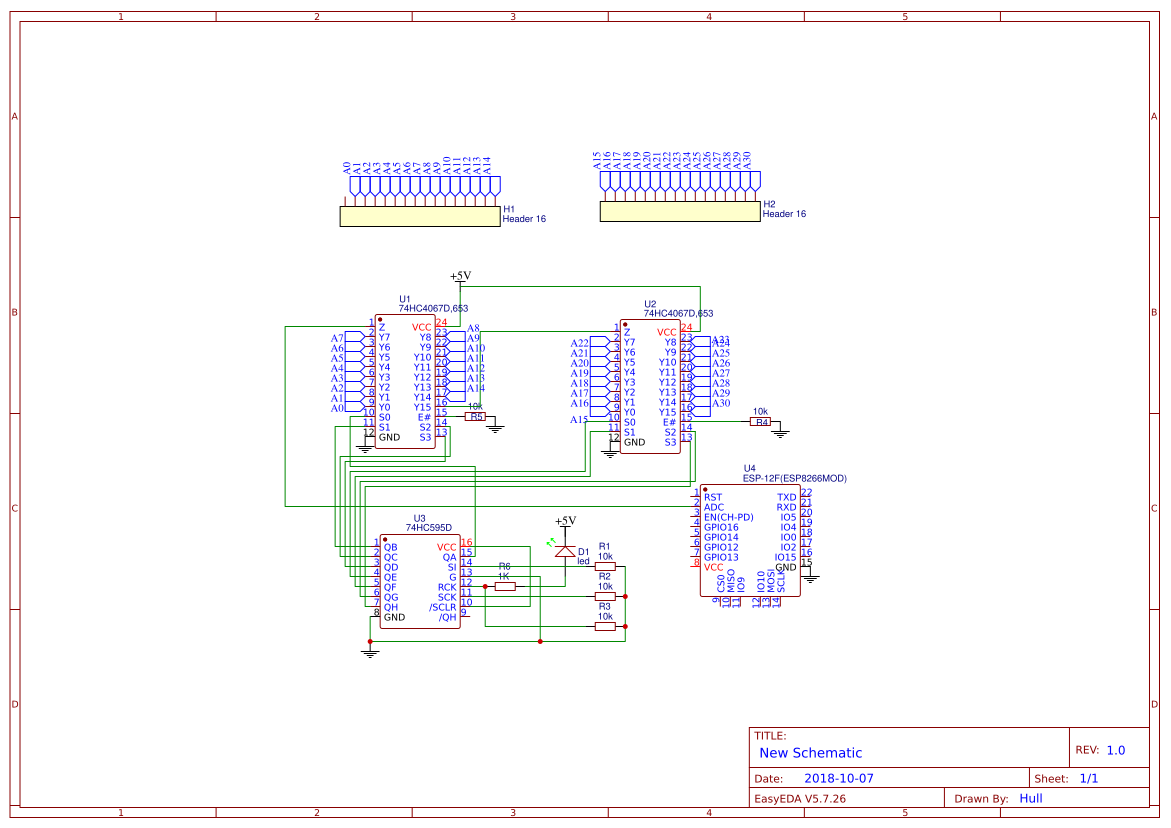Click the TXD pin label on U4
Screen dimensions: 1171x828
pos(786,497)
